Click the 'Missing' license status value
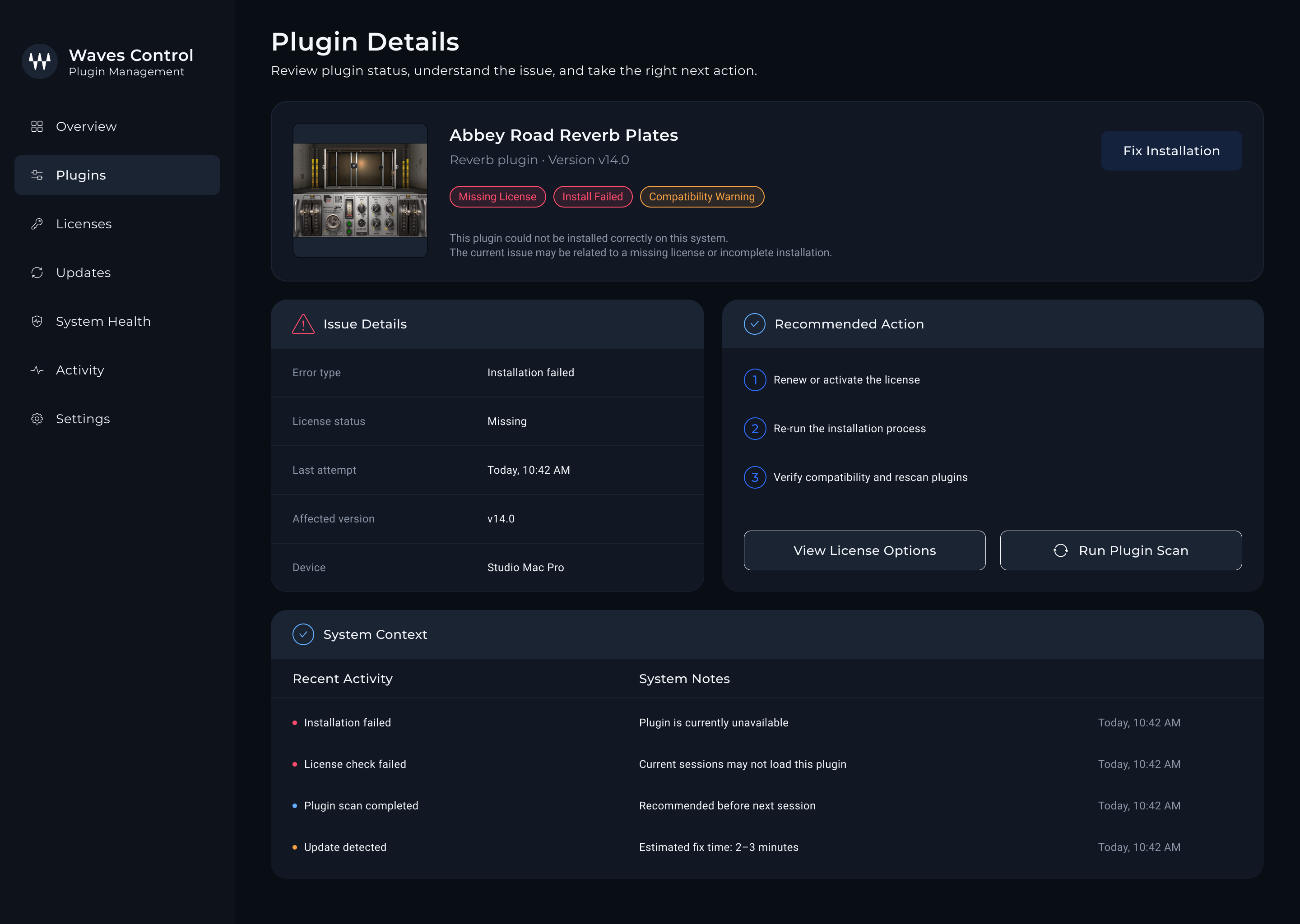Viewport: 1300px width, 924px height. 506,421
